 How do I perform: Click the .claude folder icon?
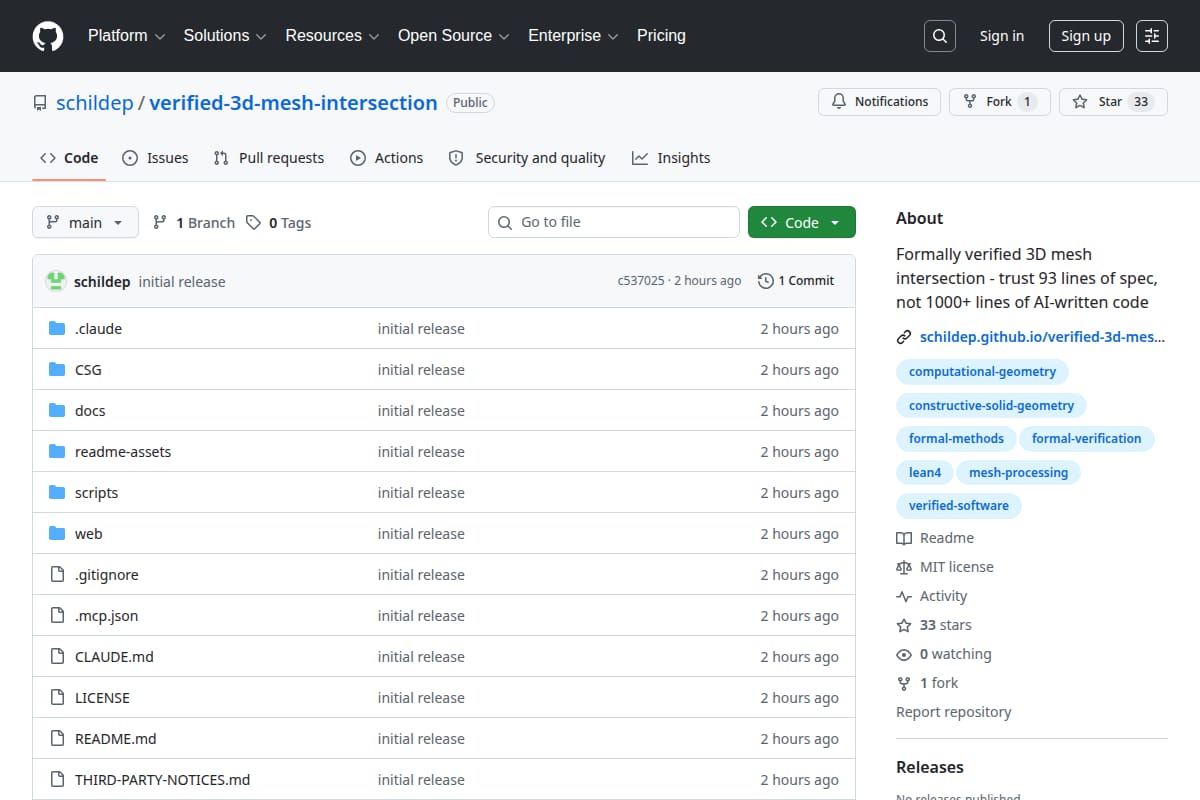pyautogui.click(x=57, y=329)
